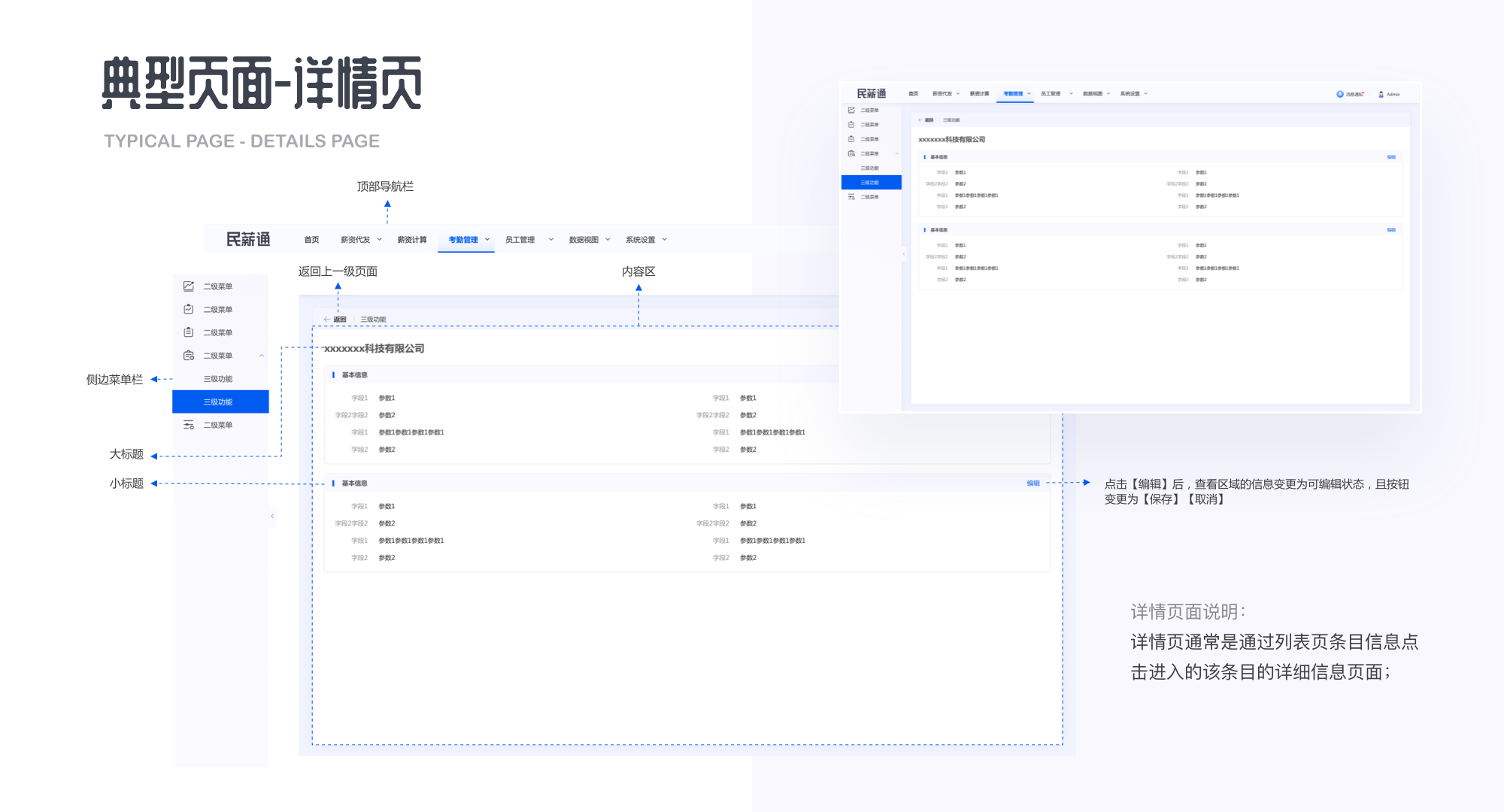Expand the 数据视图 chevron in the large nav bar
This screenshot has height=812, width=1504.
(x=608, y=240)
